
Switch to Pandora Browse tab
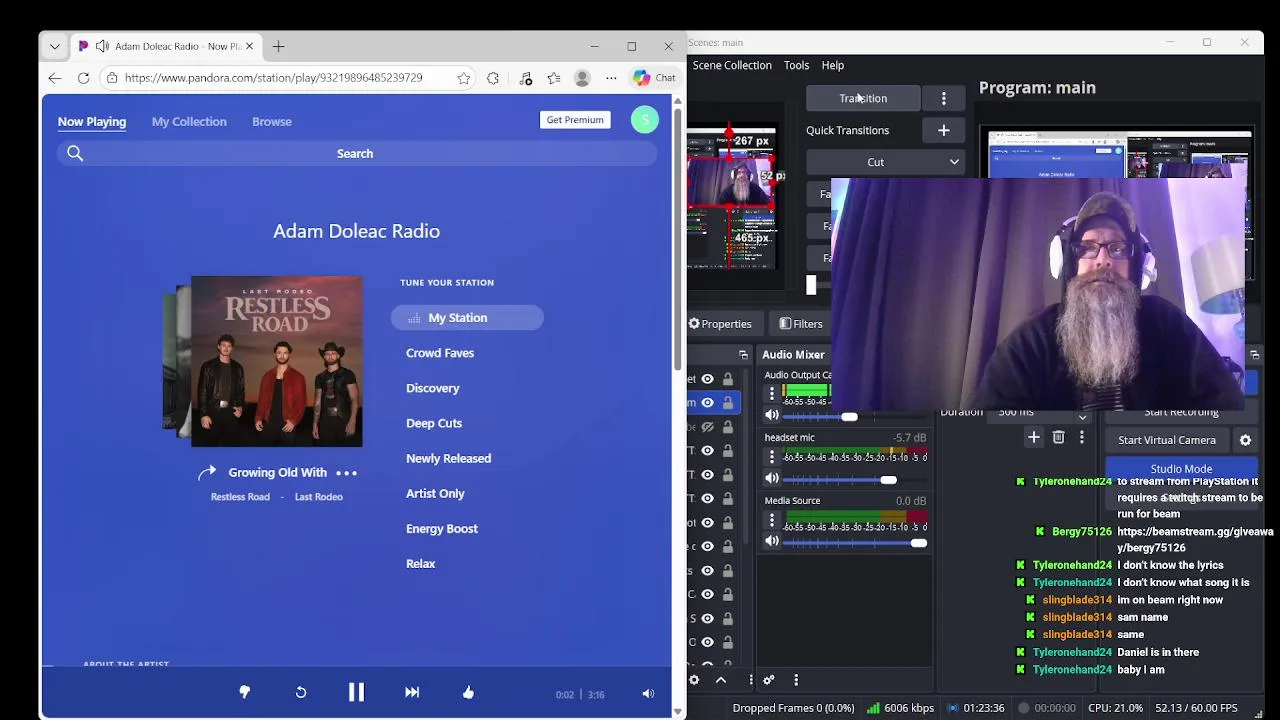pos(272,122)
